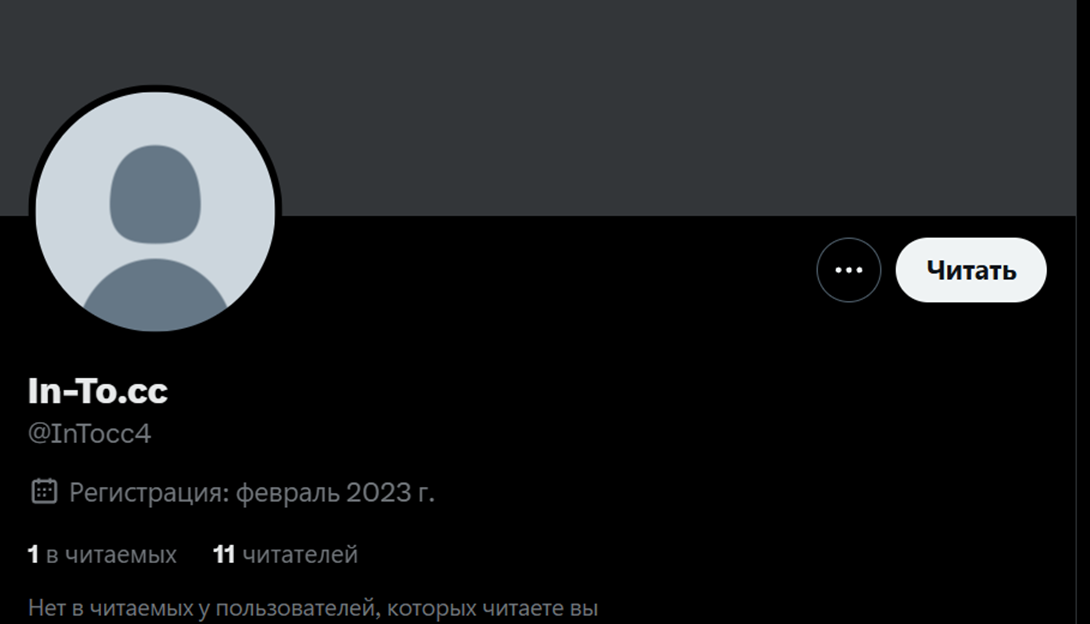The height and width of the screenshot is (624, 1090).
Task: Click the black ring border around avatar
Action: [155, 88]
